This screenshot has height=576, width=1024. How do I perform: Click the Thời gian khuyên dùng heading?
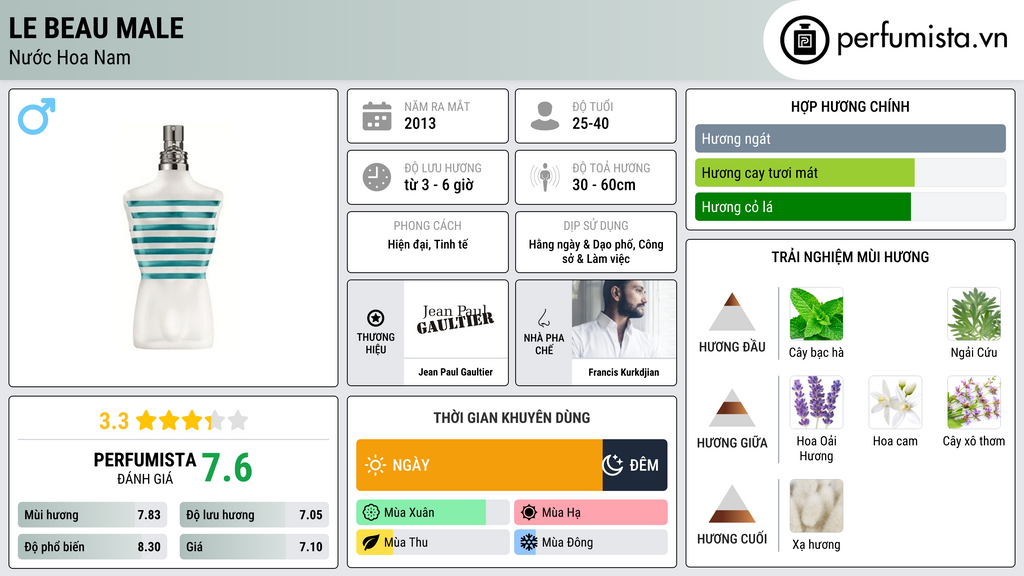(512, 418)
